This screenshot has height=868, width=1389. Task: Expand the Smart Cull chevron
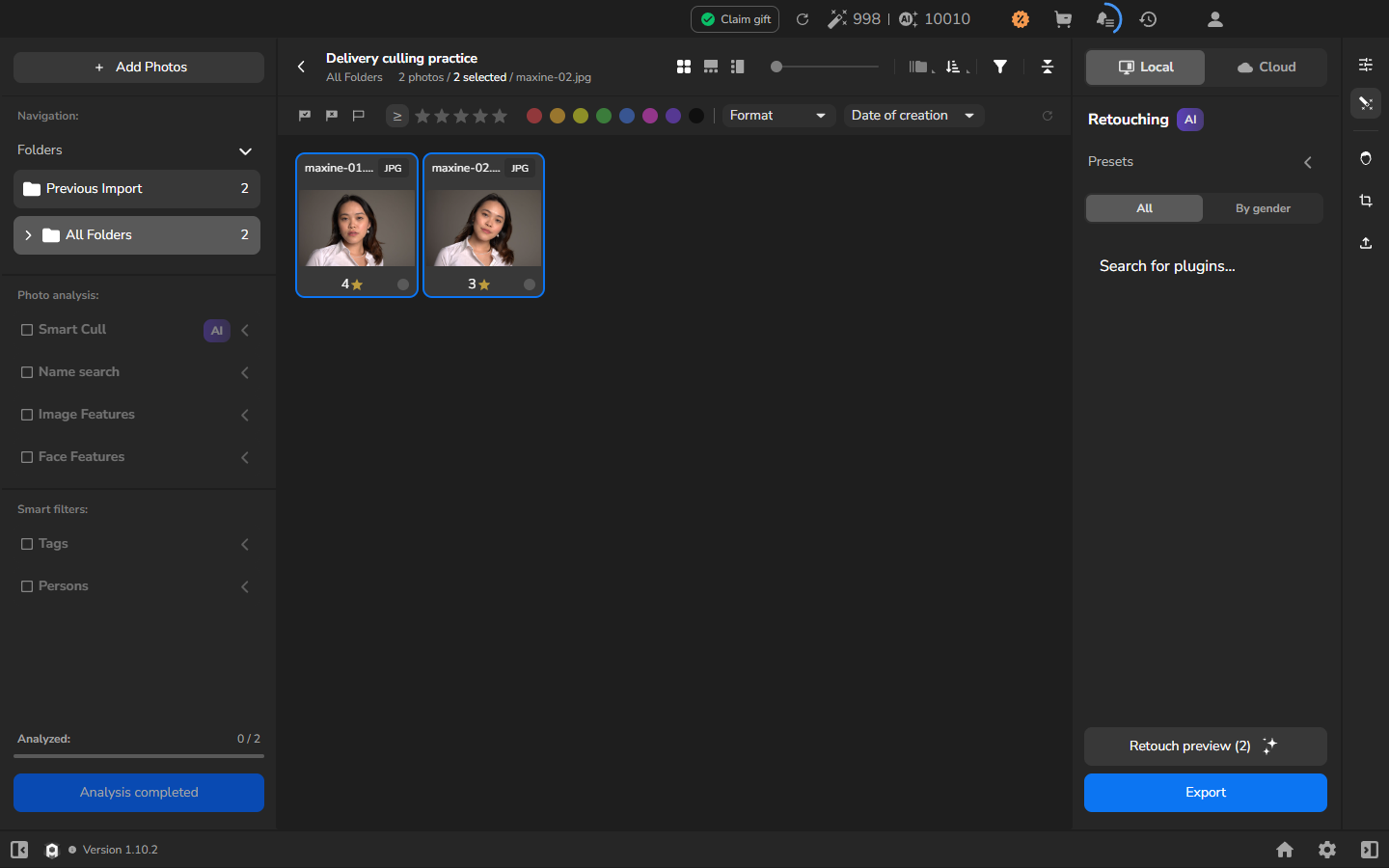[x=245, y=330]
